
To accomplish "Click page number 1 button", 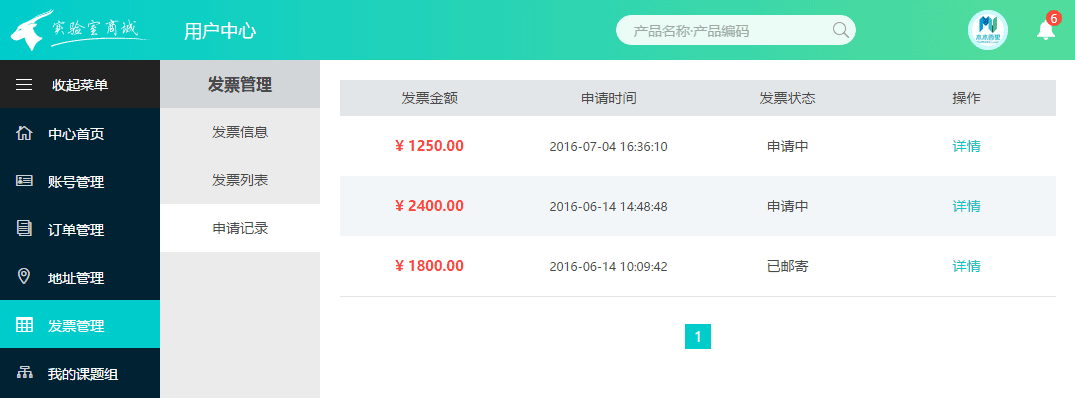I will [x=697, y=336].
